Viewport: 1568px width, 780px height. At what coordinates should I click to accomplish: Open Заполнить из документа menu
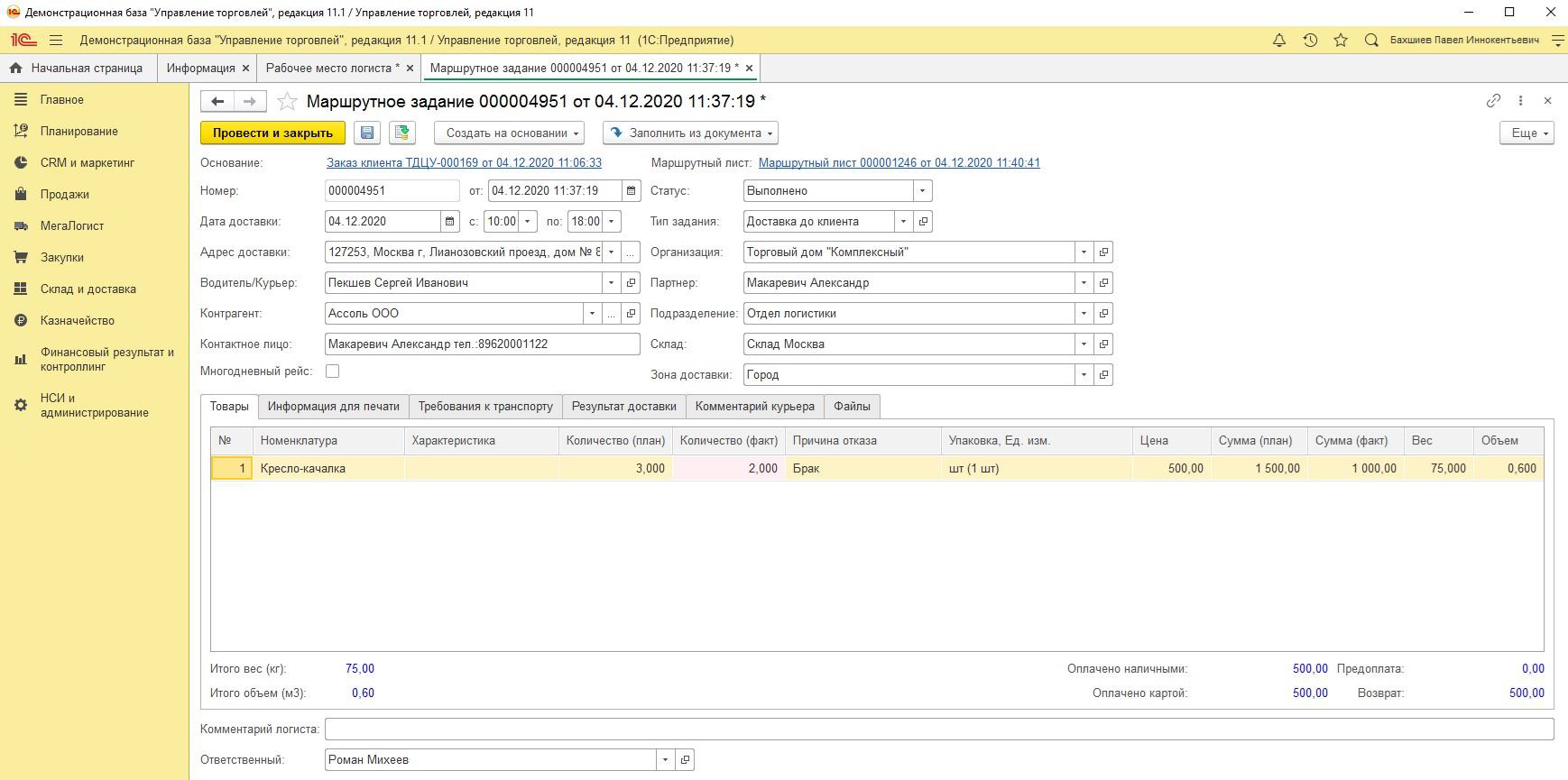(x=690, y=133)
